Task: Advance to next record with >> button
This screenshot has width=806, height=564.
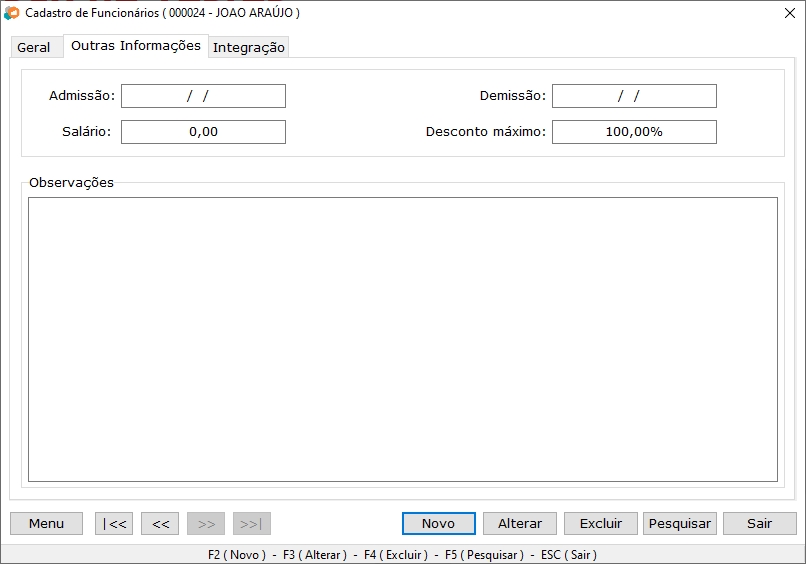Action: 206,523
